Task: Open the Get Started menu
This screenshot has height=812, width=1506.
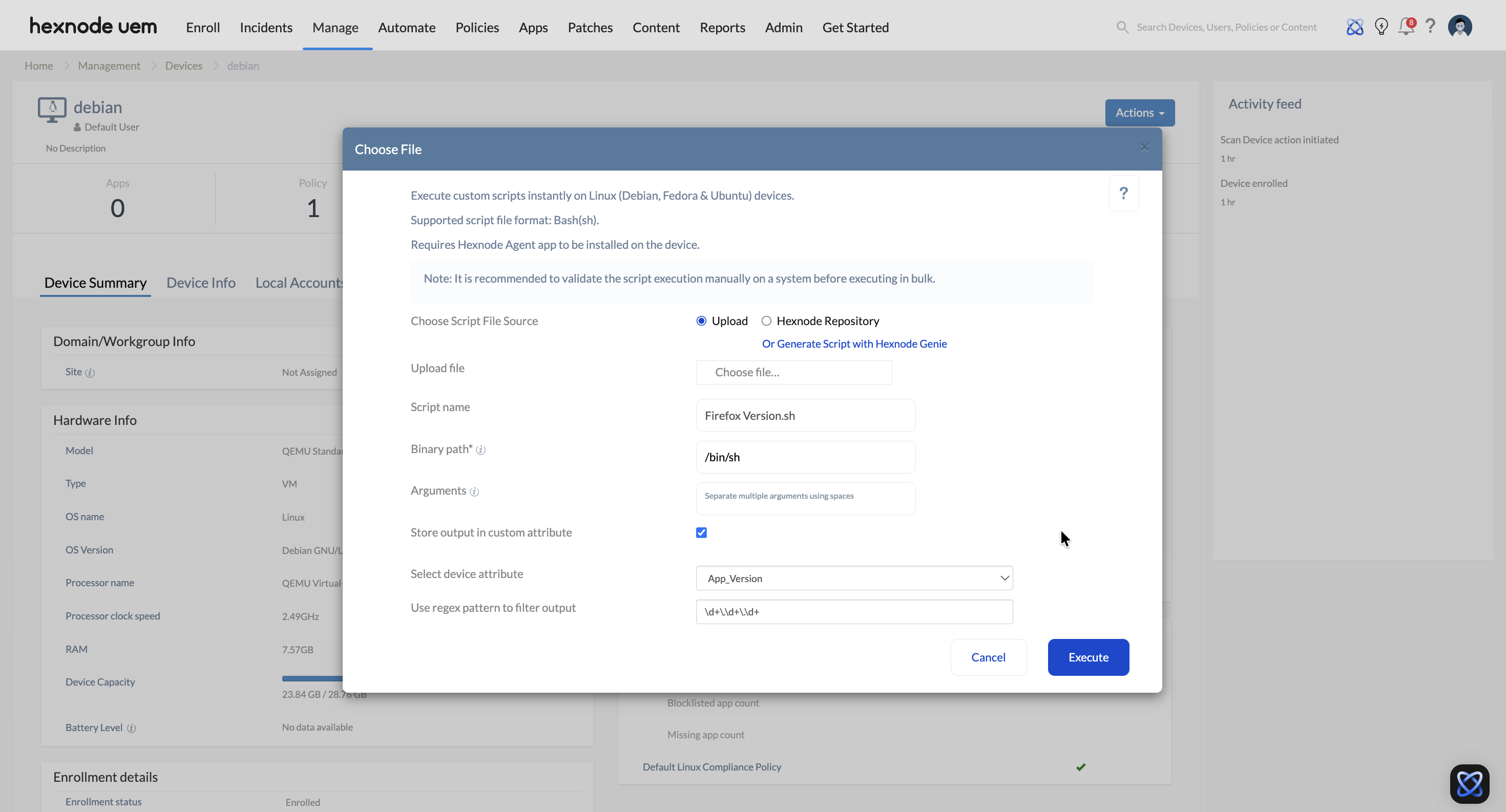Action: click(855, 27)
